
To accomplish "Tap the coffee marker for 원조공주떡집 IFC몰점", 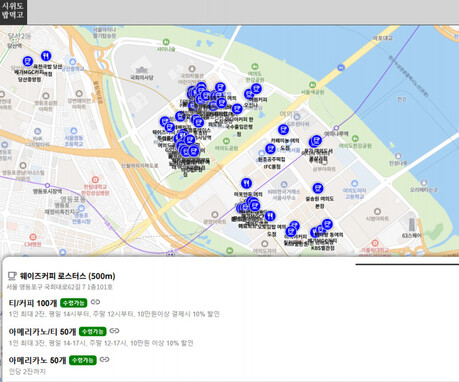I will (270, 149).
